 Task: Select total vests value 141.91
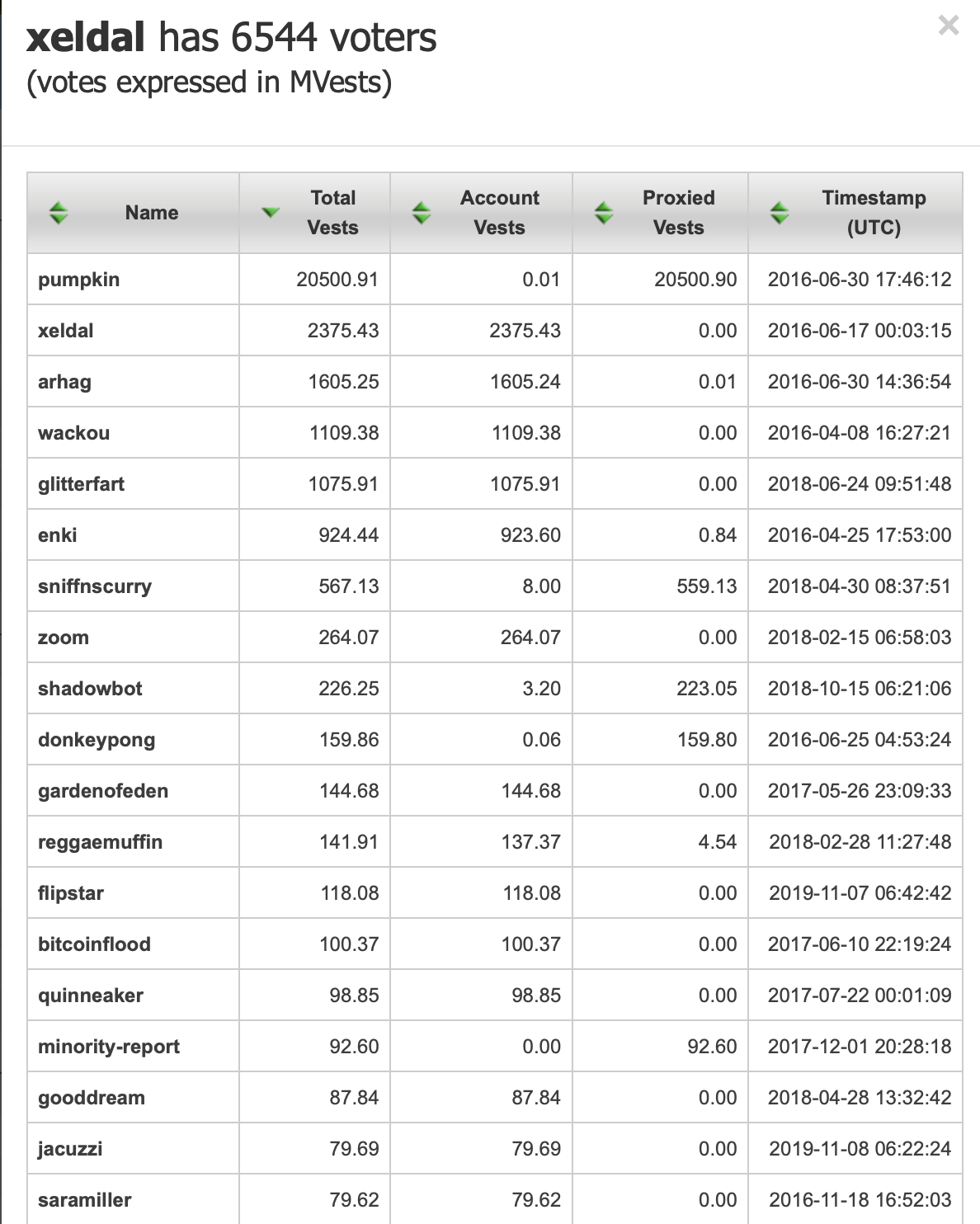[x=349, y=842]
